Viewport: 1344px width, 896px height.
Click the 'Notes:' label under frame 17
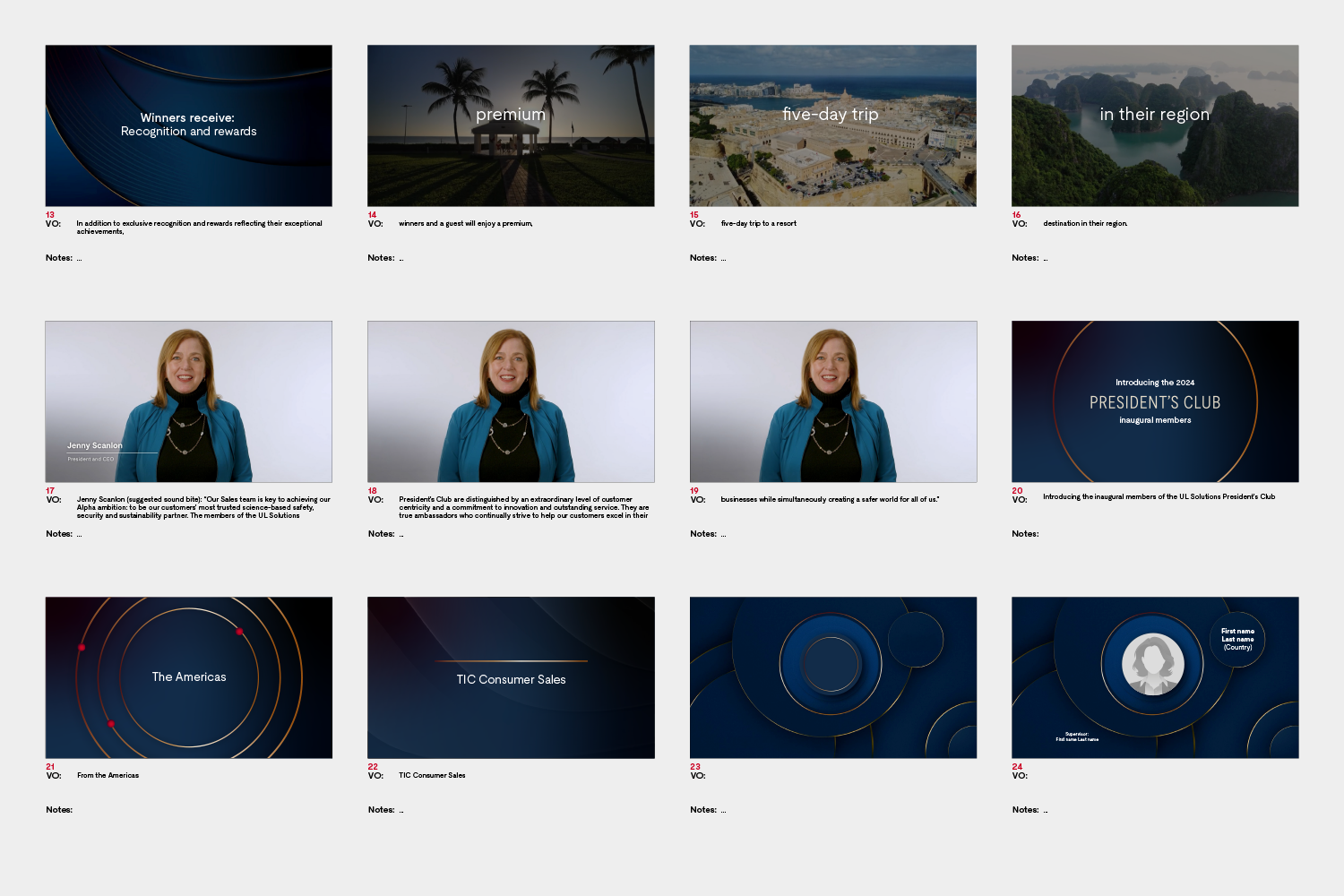[x=59, y=534]
